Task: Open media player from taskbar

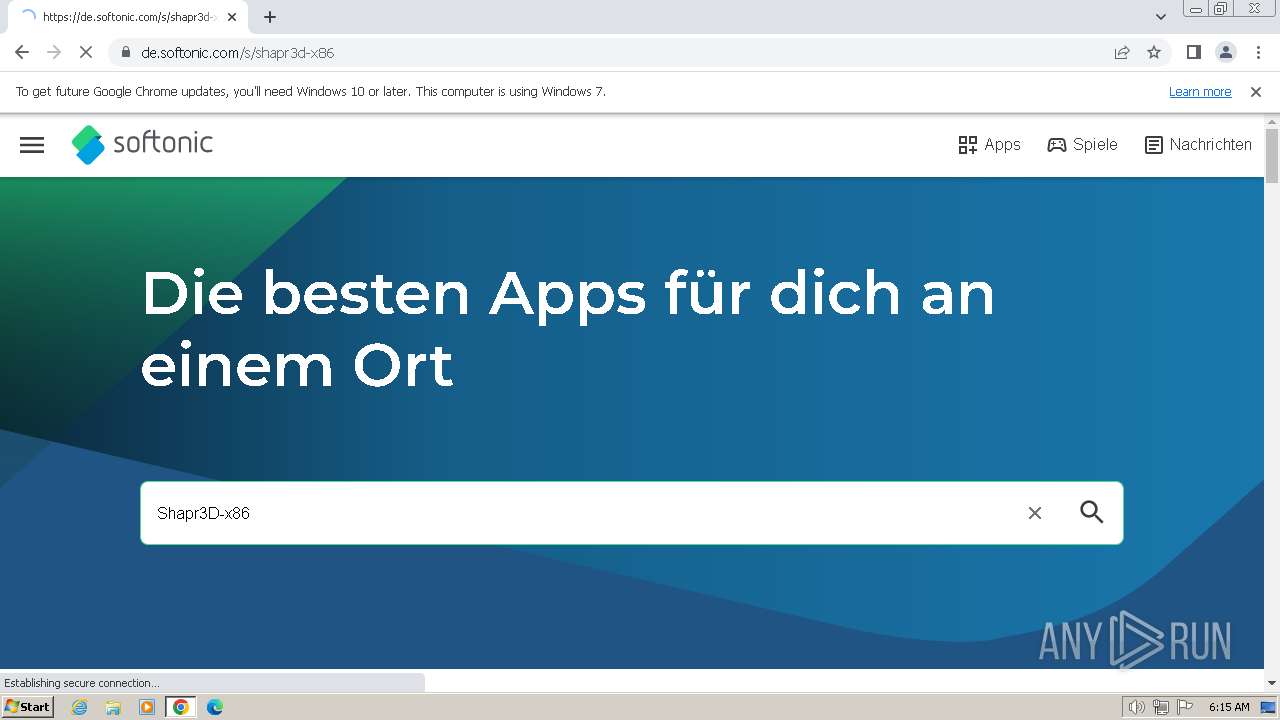Action: pos(147,707)
